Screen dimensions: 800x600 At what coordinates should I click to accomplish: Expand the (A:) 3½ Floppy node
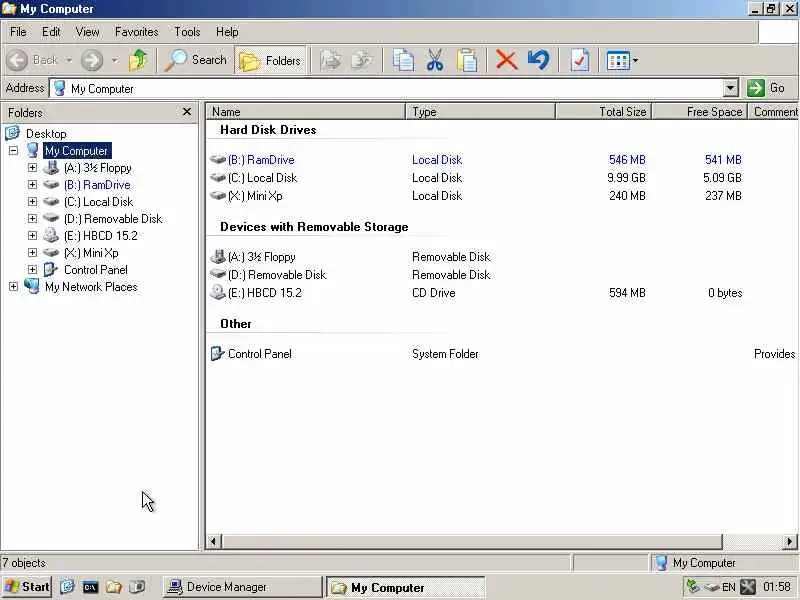click(32, 167)
